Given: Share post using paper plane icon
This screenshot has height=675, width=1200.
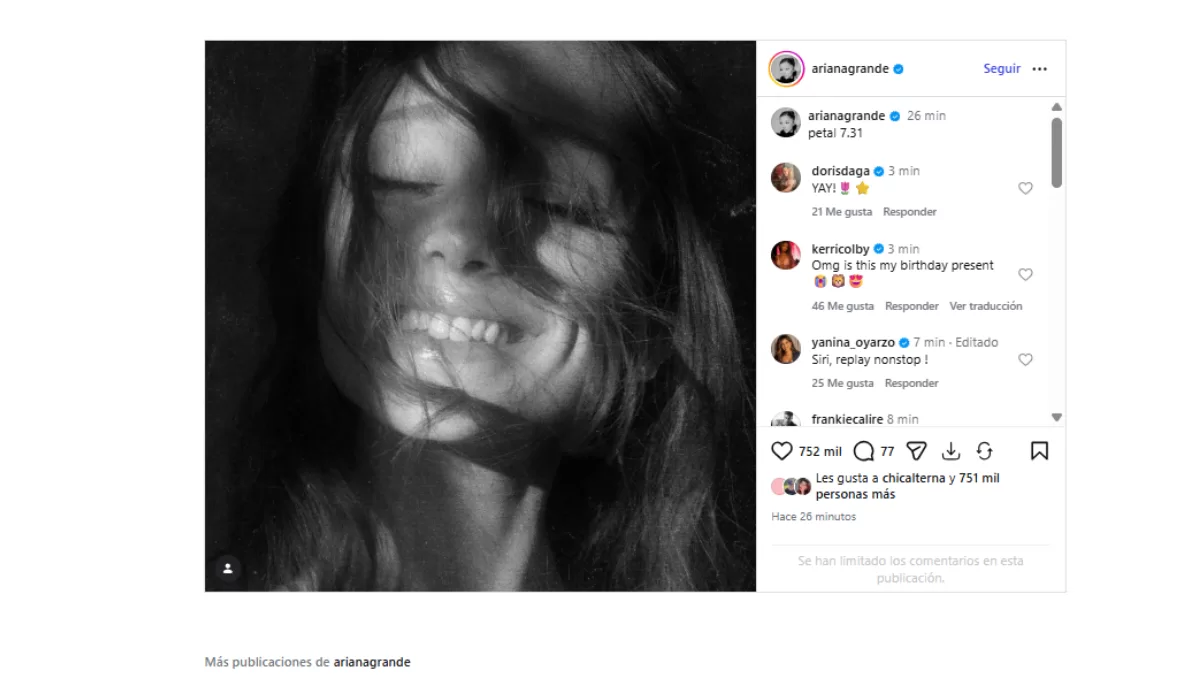Looking at the screenshot, I should point(916,451).
